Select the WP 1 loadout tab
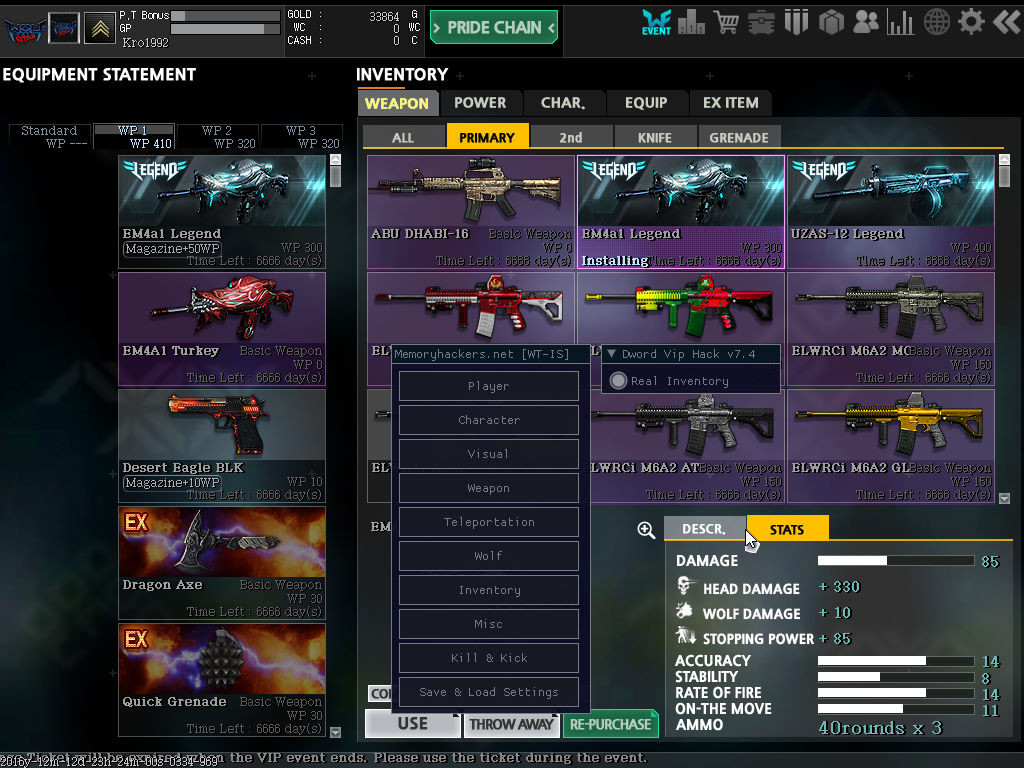 [x=134, y=136]
